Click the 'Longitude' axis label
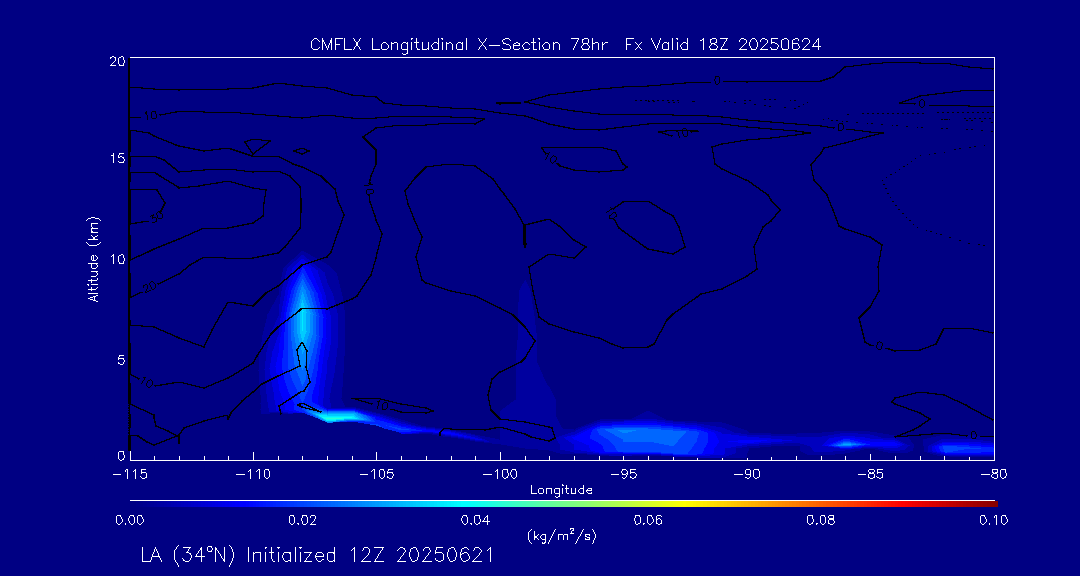Image resolution: width=1080 pixels, height=576 pixels. (x=561, y=490)
